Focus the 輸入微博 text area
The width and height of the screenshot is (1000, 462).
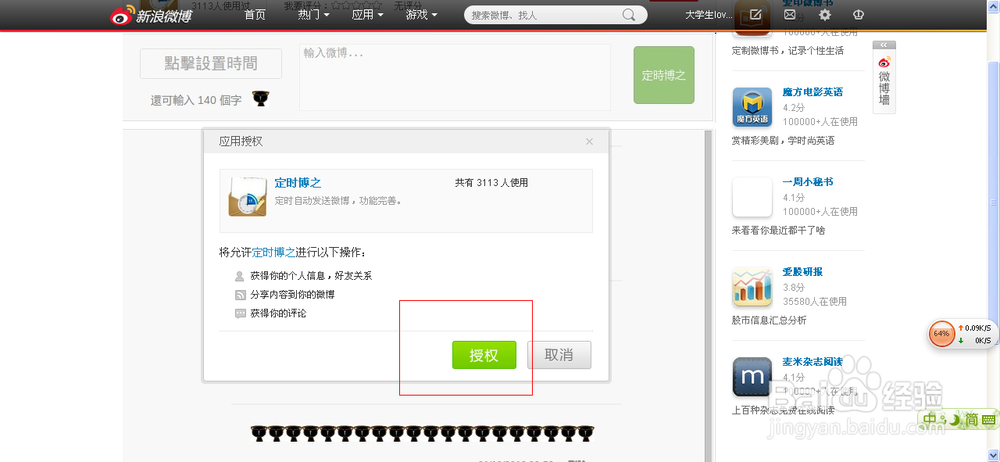tap(455, 77)
